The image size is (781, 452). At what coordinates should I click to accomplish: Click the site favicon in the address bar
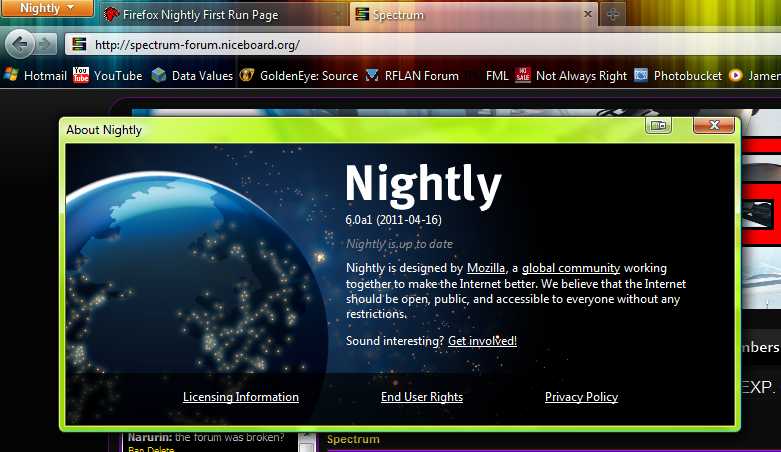(79, 44)
